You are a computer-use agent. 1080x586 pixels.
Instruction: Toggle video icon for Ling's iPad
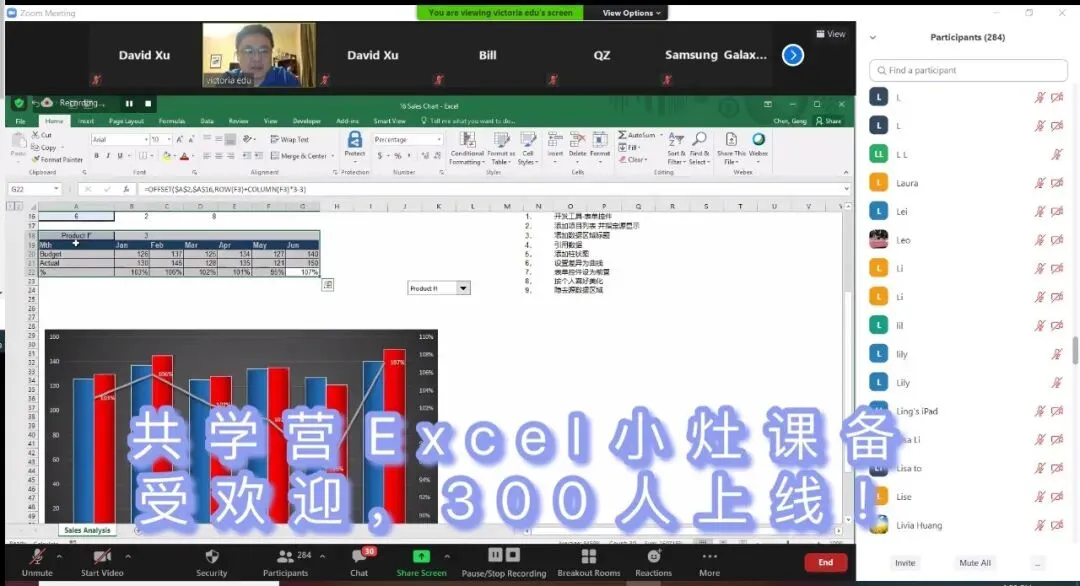point(1057,411)
